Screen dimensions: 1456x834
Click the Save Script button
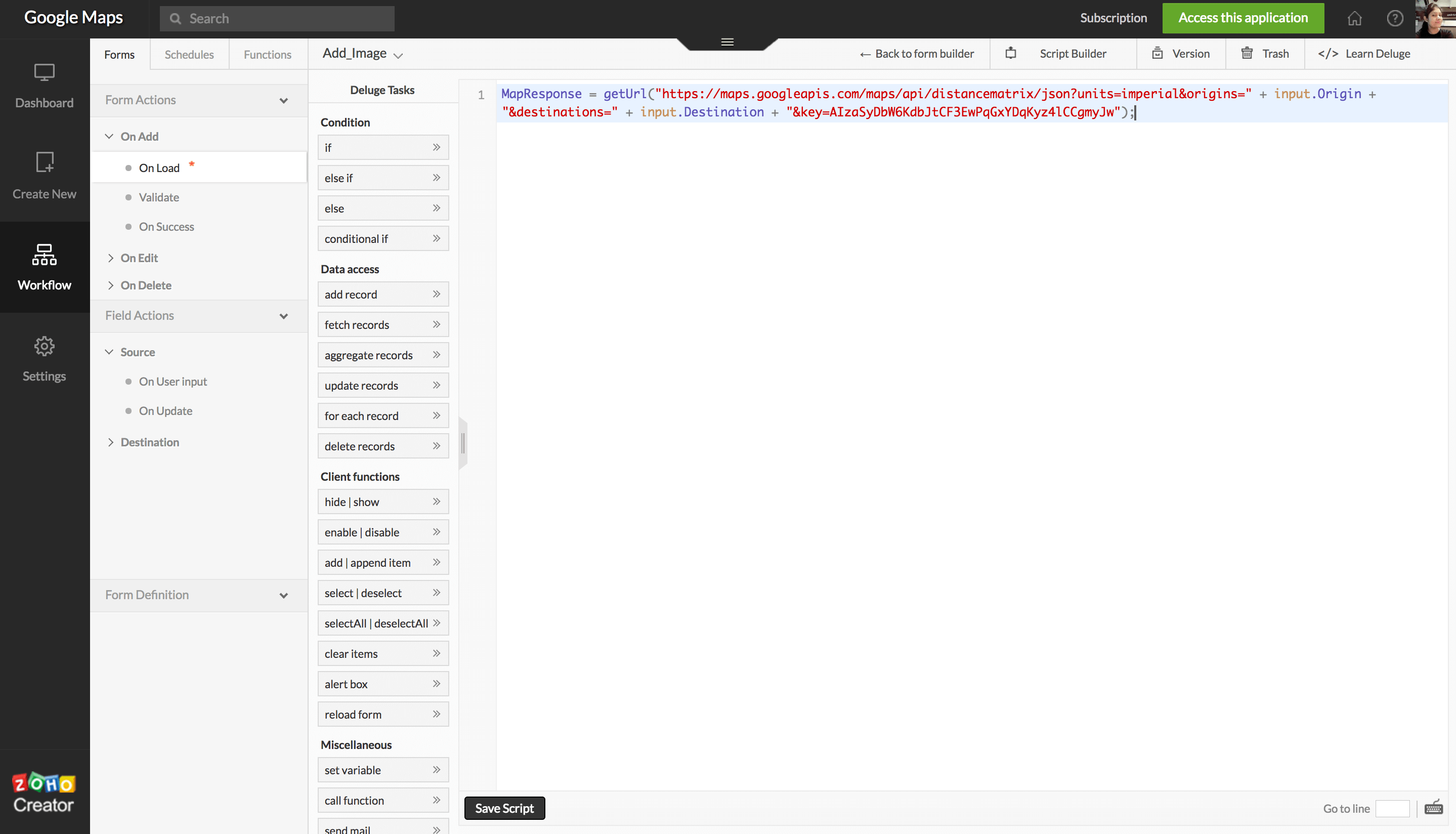[504, 808]
